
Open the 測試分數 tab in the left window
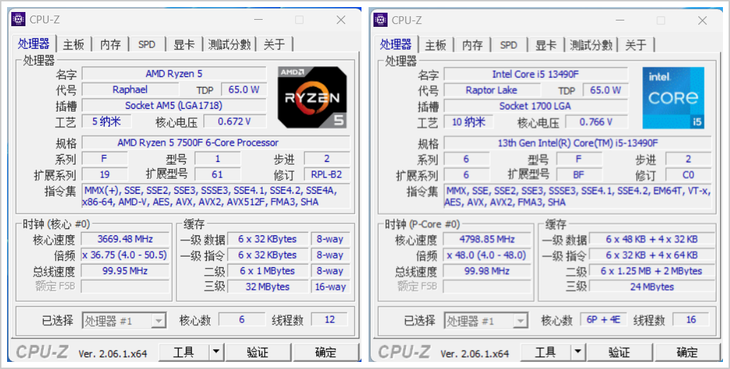coord(229,44)
